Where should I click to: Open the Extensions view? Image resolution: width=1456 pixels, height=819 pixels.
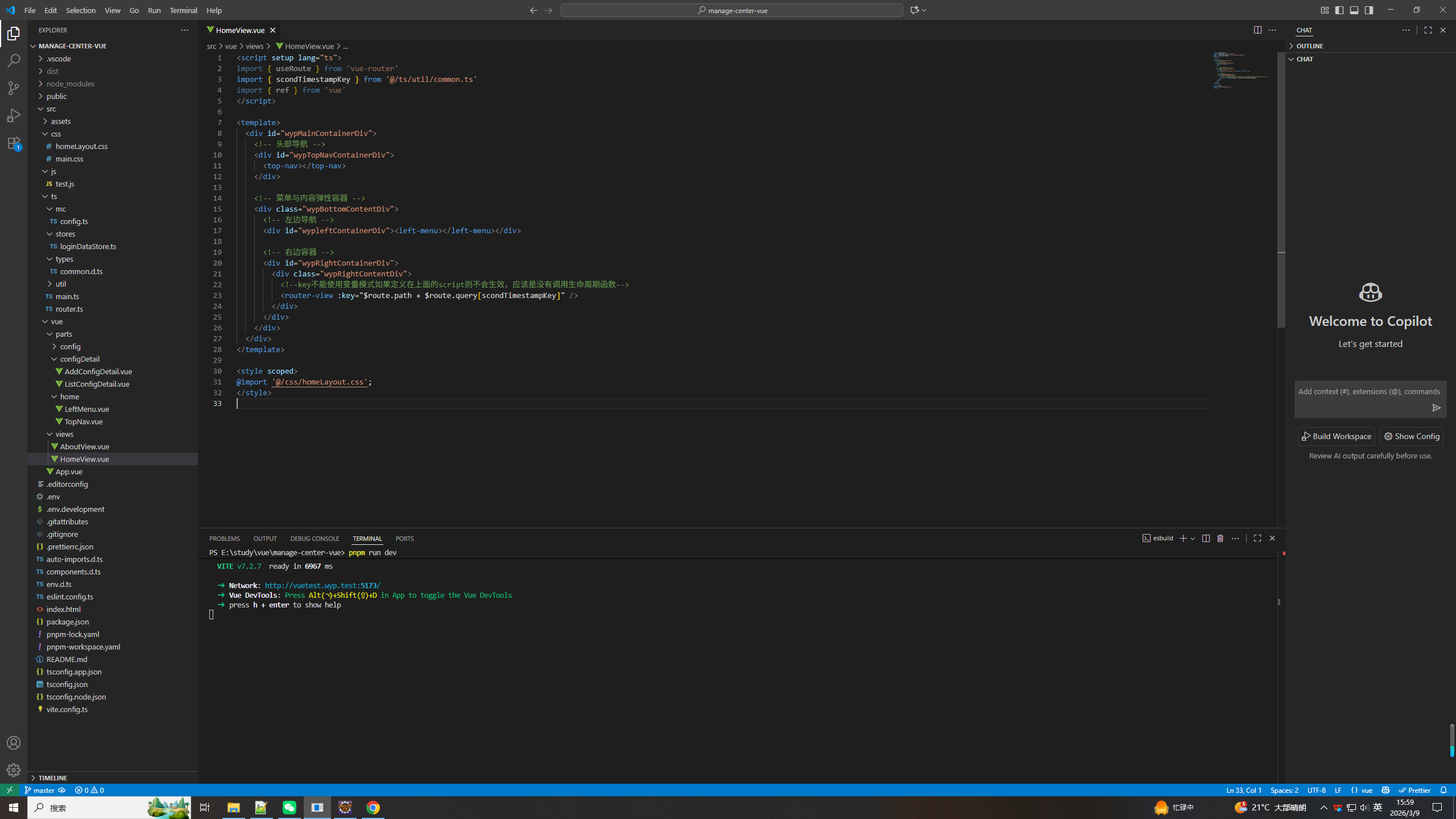pyautogui.click(x=14, y=143)
